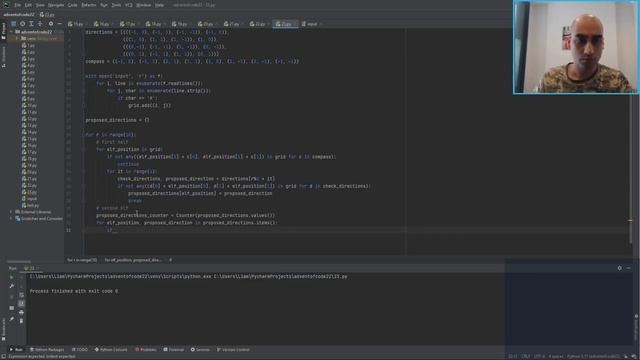Viewport: 640px width, 360px height.
Task: Minimize Run tool window
Action: click(628, 268)
